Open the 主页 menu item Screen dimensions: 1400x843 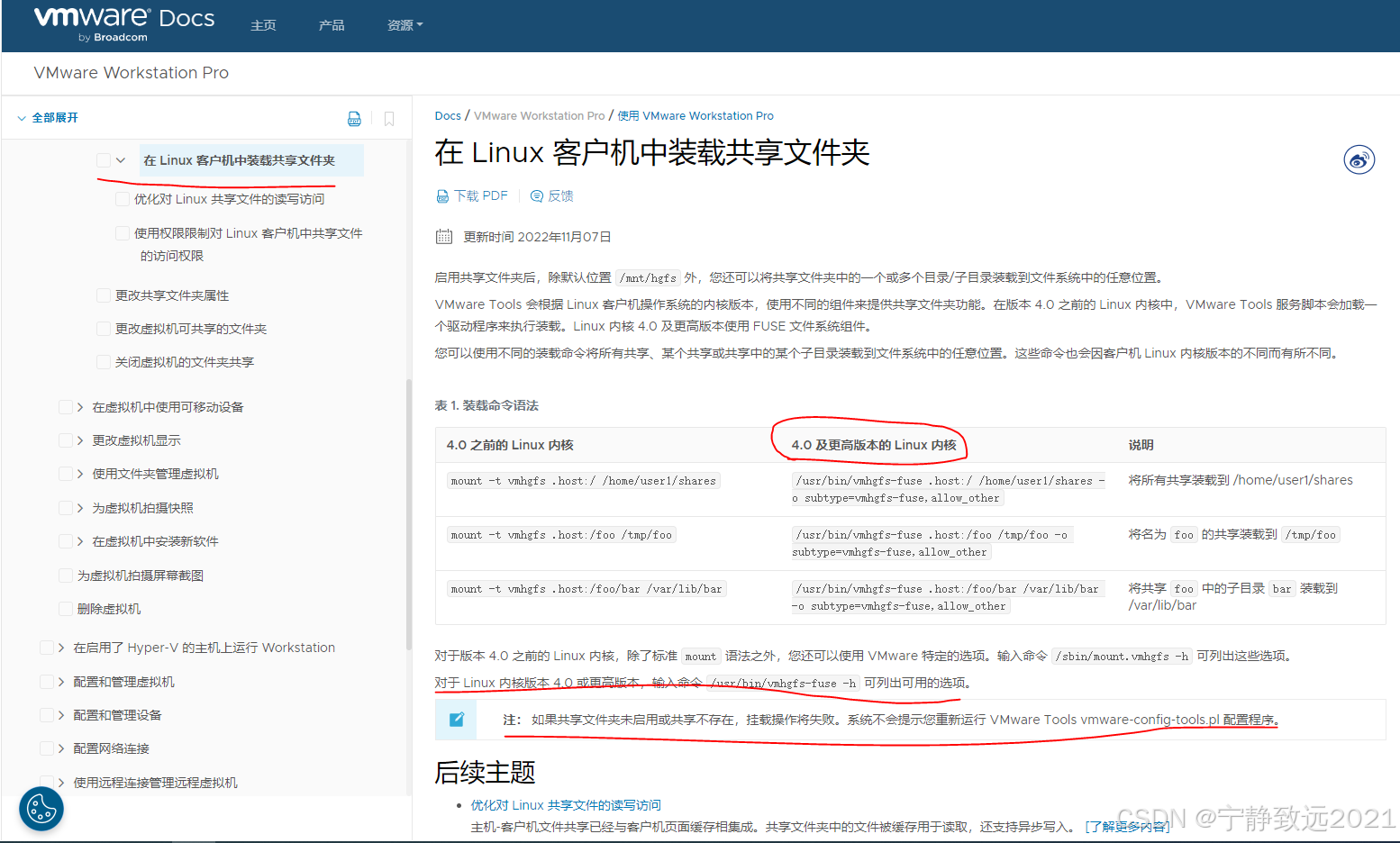[x=263, y=25]
